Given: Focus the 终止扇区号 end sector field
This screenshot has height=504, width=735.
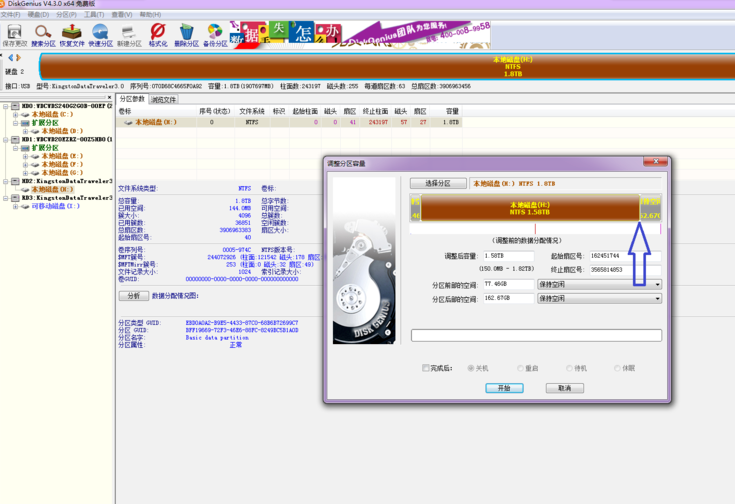Looking at the screenshot, I should coord(625,270).
